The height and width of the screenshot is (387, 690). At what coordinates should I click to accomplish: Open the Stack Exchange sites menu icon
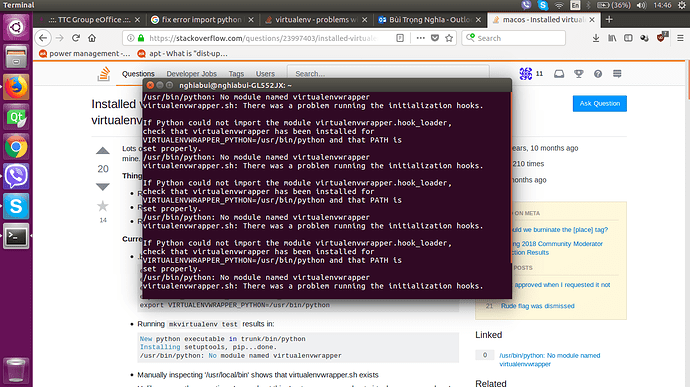[617, 74]
